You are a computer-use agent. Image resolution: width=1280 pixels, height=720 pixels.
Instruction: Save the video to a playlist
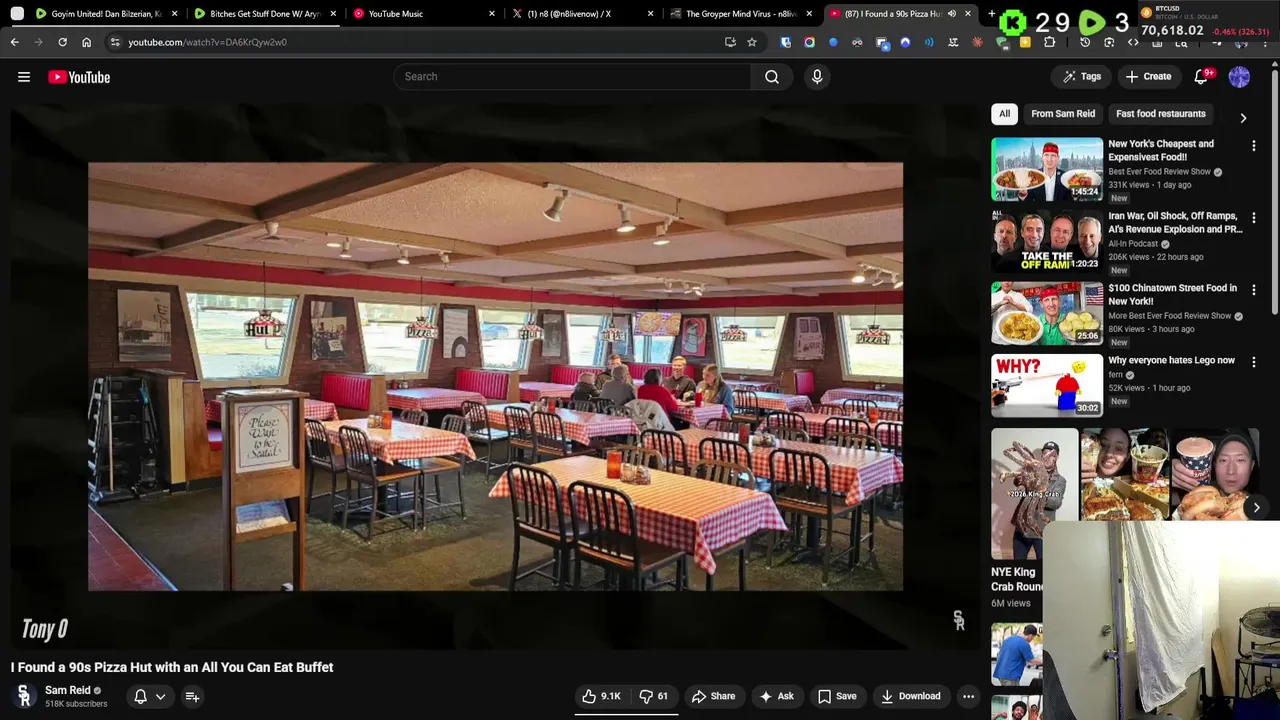click(837, 696)
